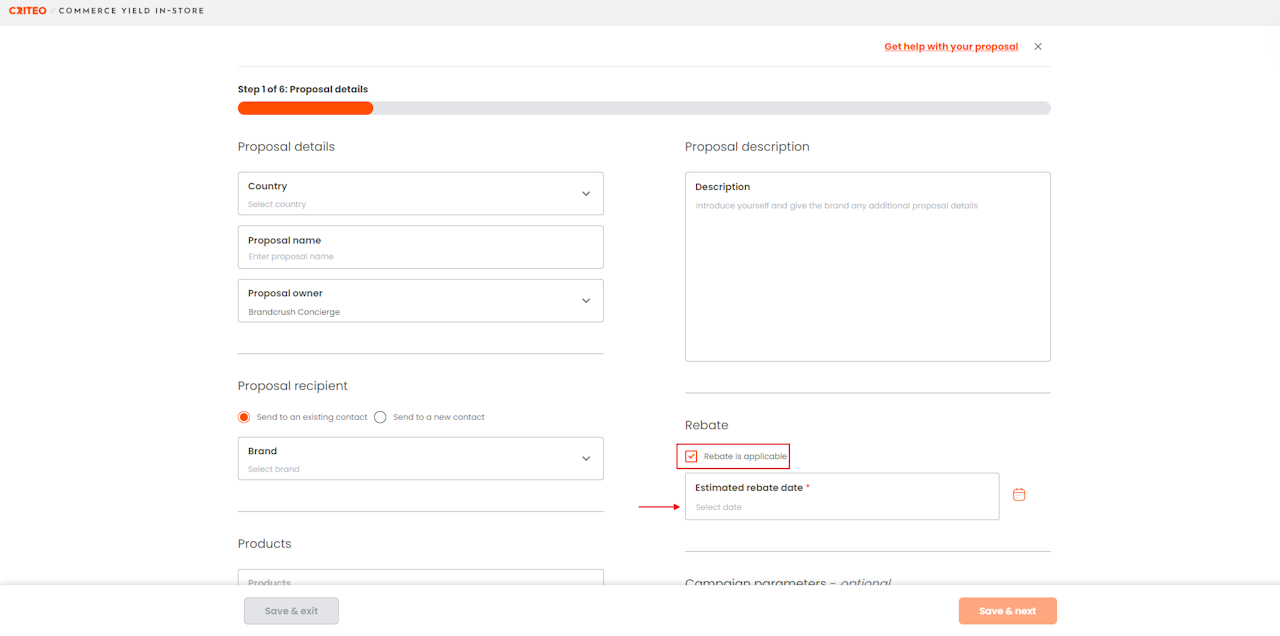
Task: Click the Campaign parameters optional heading
Action: [787, 582]
